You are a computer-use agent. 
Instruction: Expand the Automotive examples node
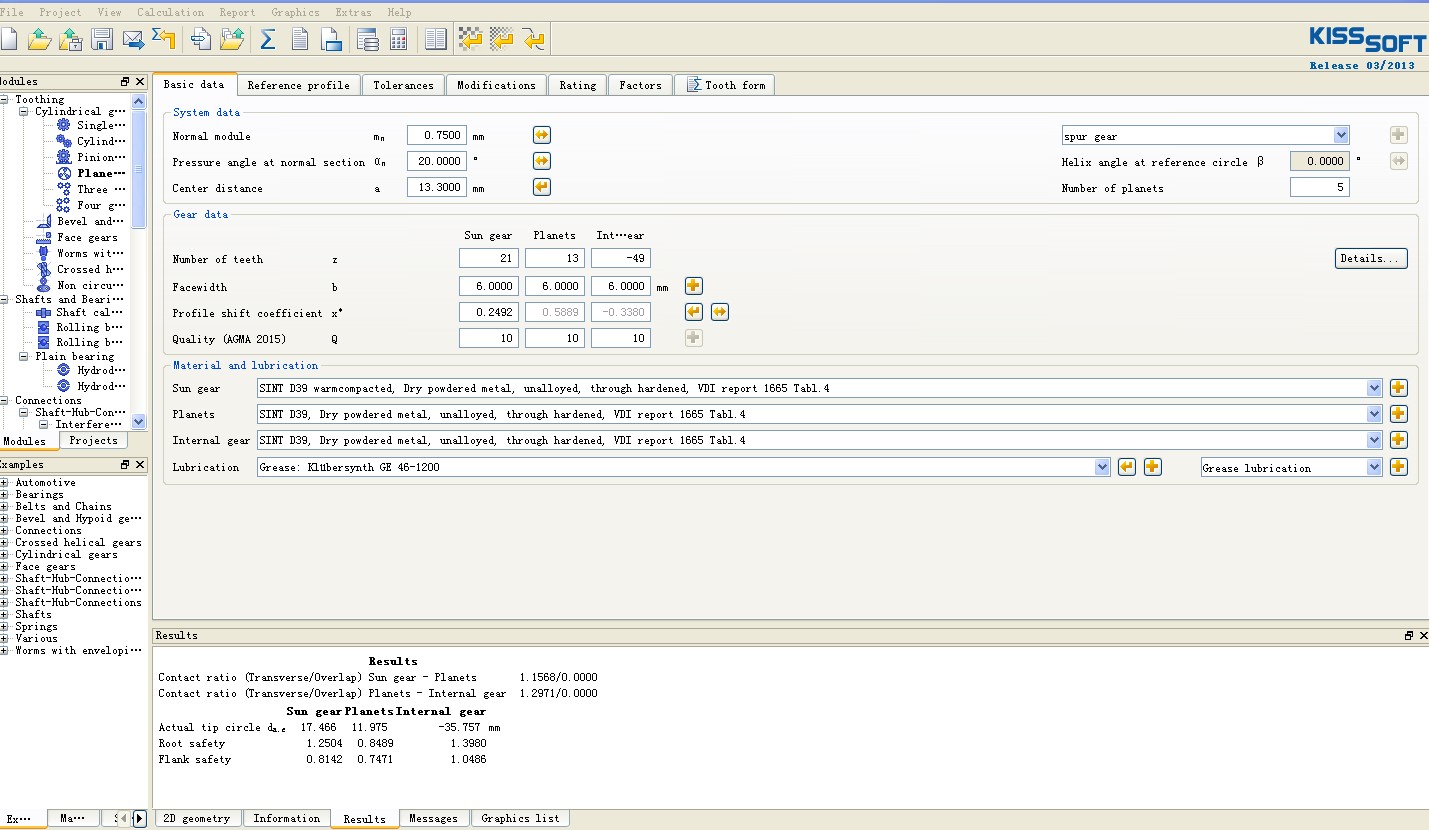point(4,482)
